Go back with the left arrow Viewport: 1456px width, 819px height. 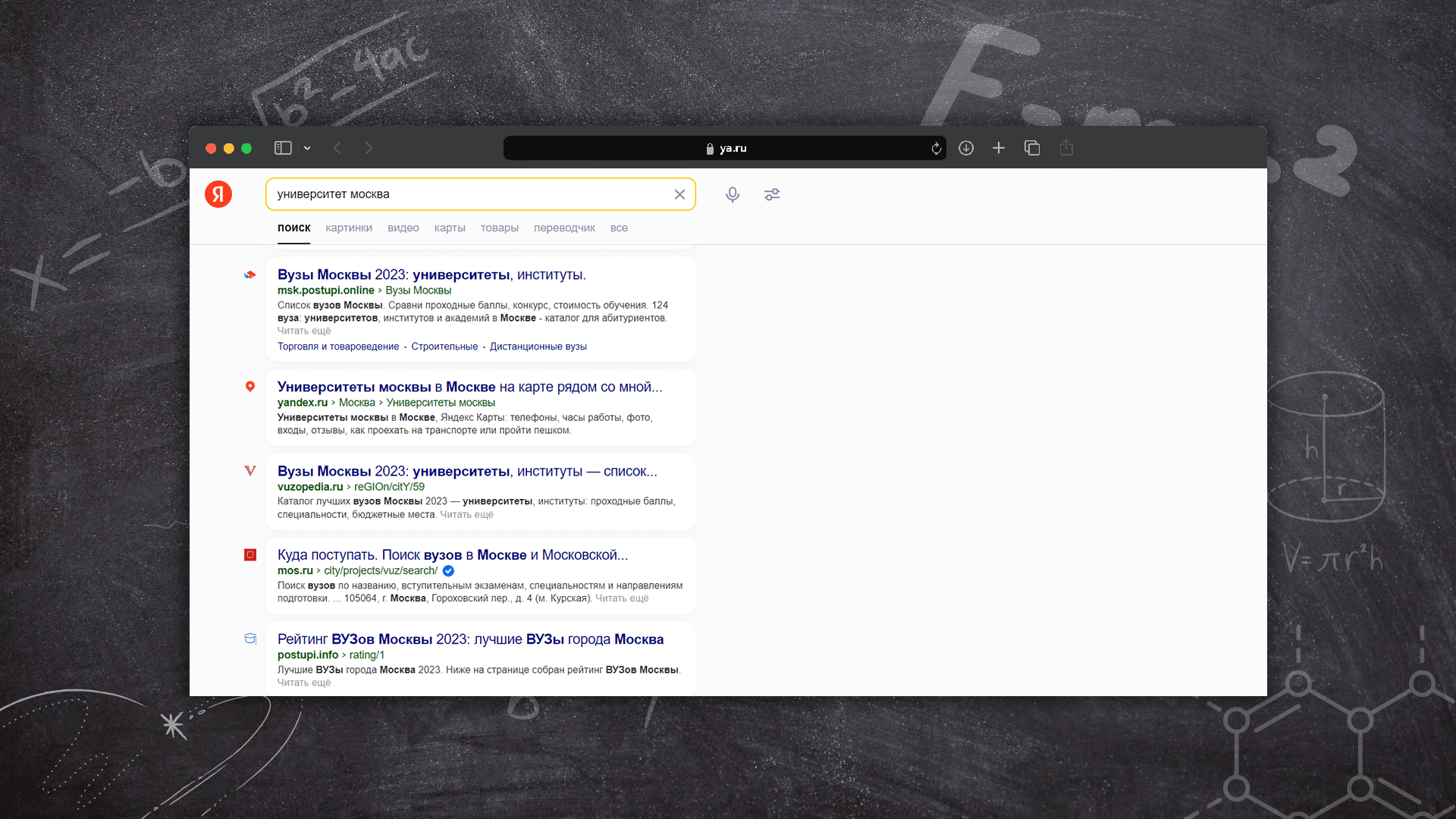(337, 148)
